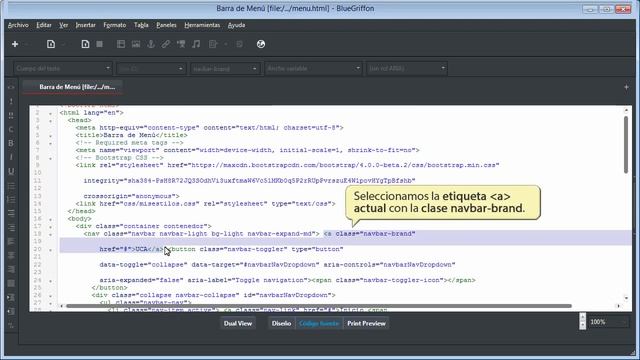The width and height of the screenshot is (640, 360).
Task: Click the vertical scrollbar thumb of code editor
Action: coord(626,145)
